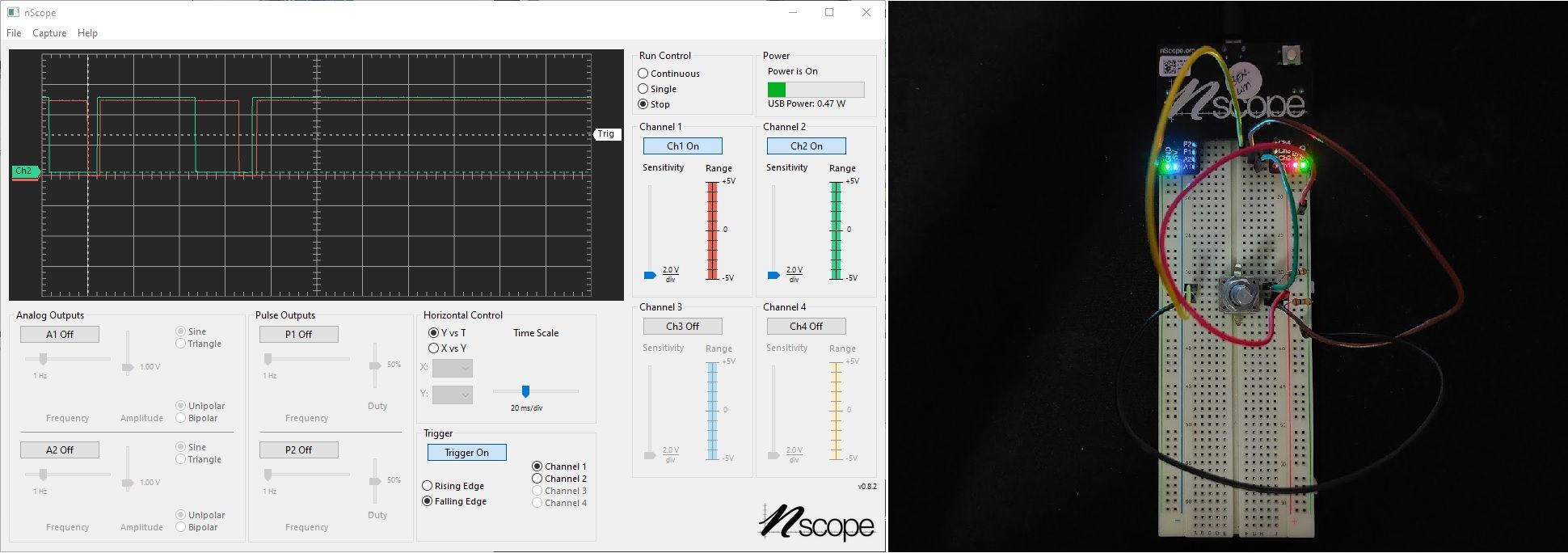Enable Channel 3 with Ch3 Off button
This screenshot has height=553, width=1568.
(x=682, y=327)
